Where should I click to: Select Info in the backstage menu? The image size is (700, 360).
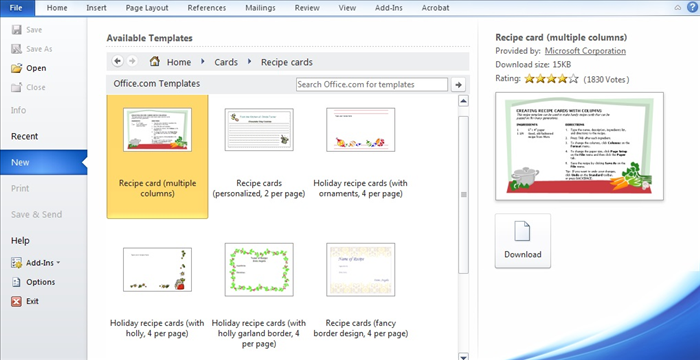pyautogui.click(x=19, y=110)
